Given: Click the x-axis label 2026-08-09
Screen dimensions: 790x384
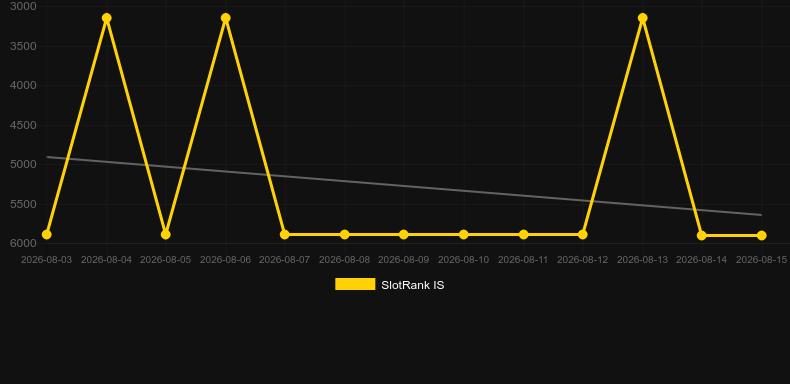Looking at the screenshot, I should tap(404, 260).
